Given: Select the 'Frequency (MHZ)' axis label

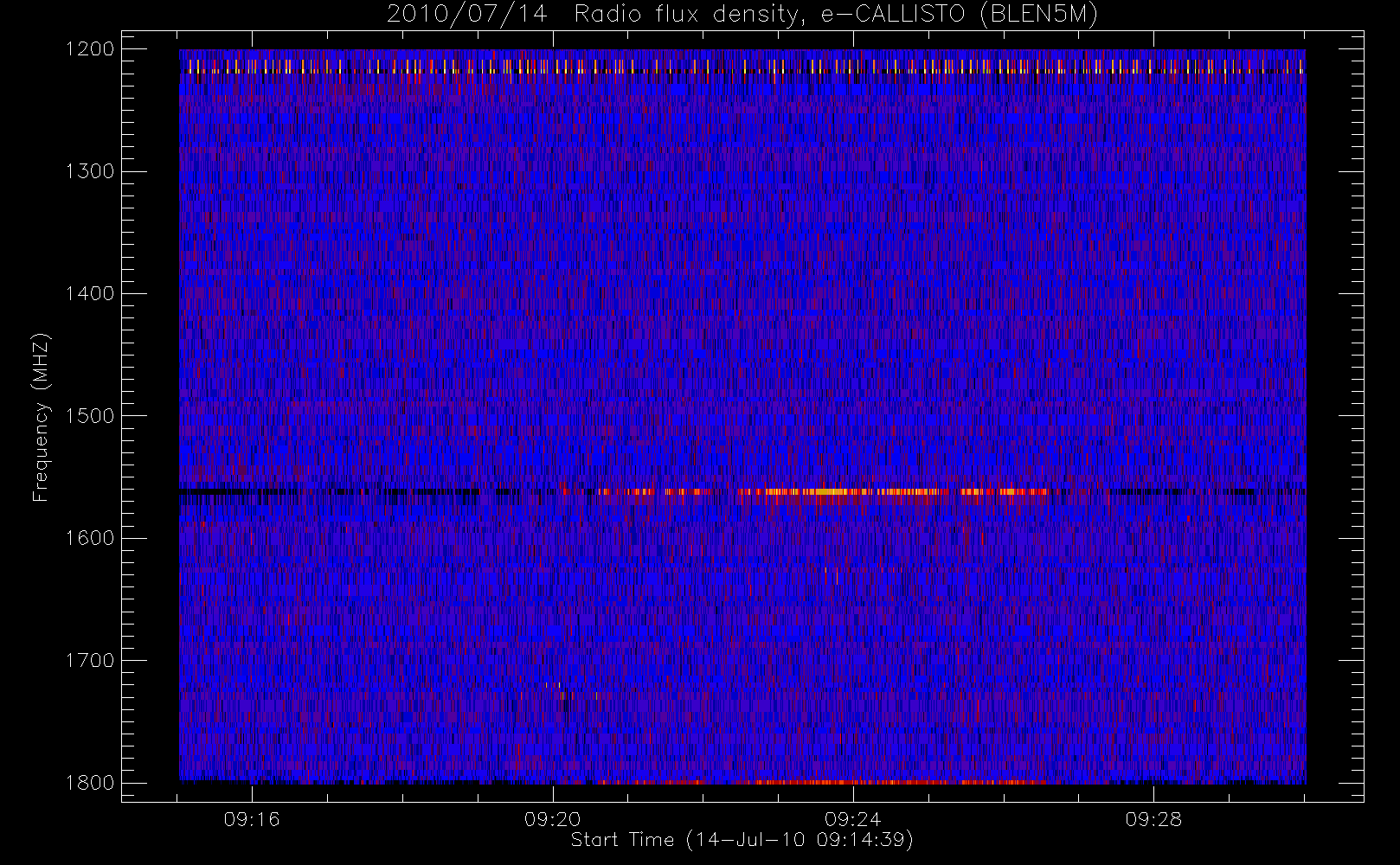Looking at the screenshot, I should coord(41,417).
